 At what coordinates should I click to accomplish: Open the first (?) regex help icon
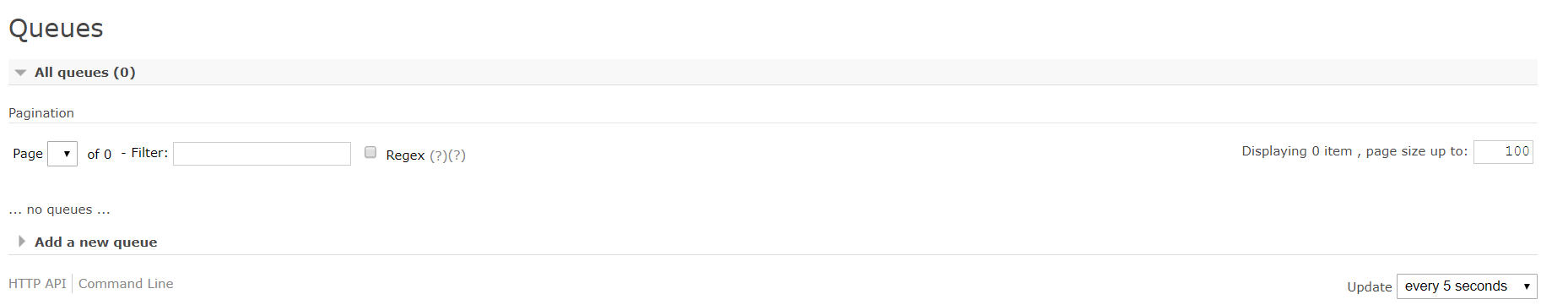[x=438, y=155]
